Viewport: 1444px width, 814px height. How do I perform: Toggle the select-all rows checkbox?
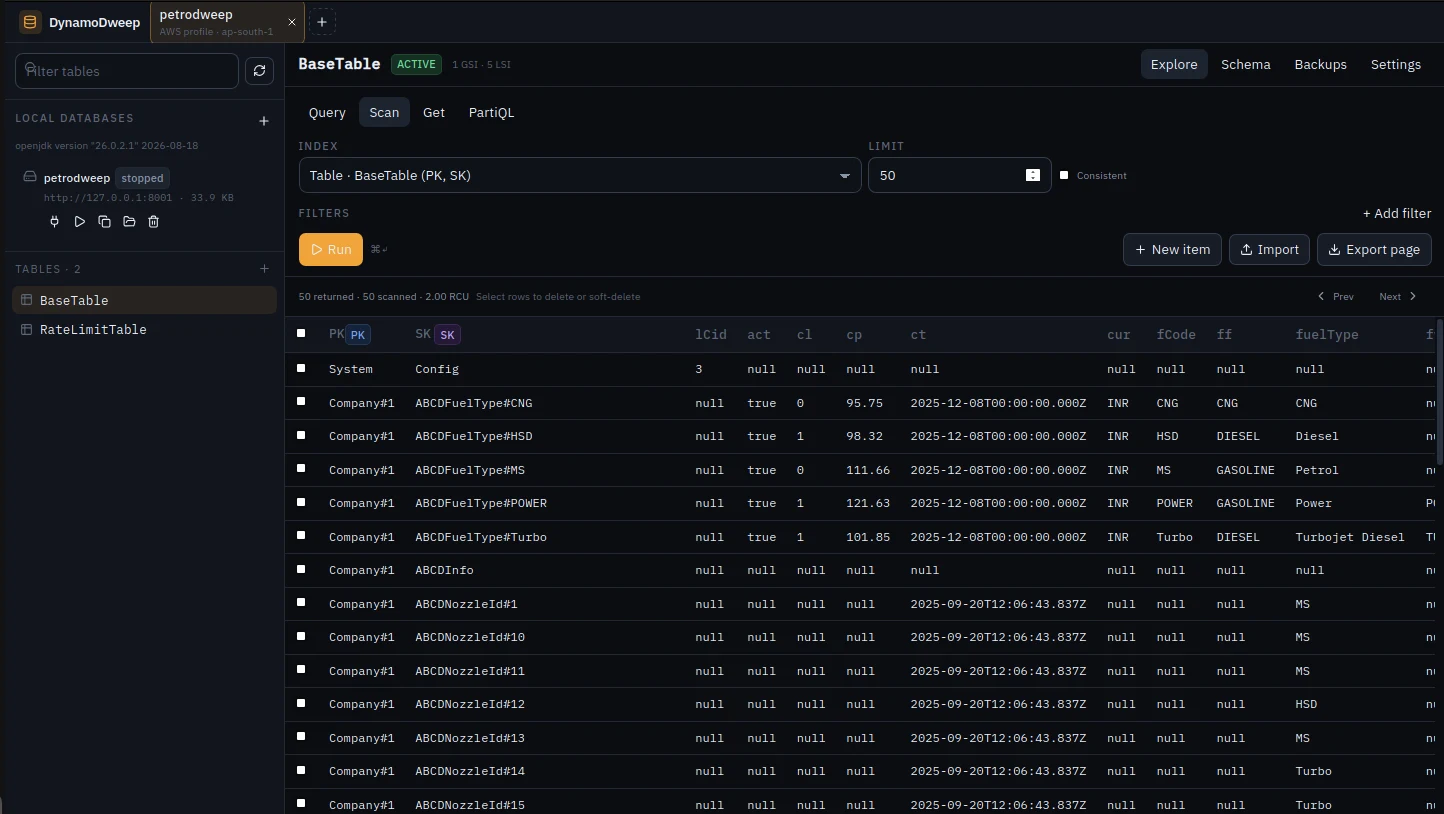point(301,333)
